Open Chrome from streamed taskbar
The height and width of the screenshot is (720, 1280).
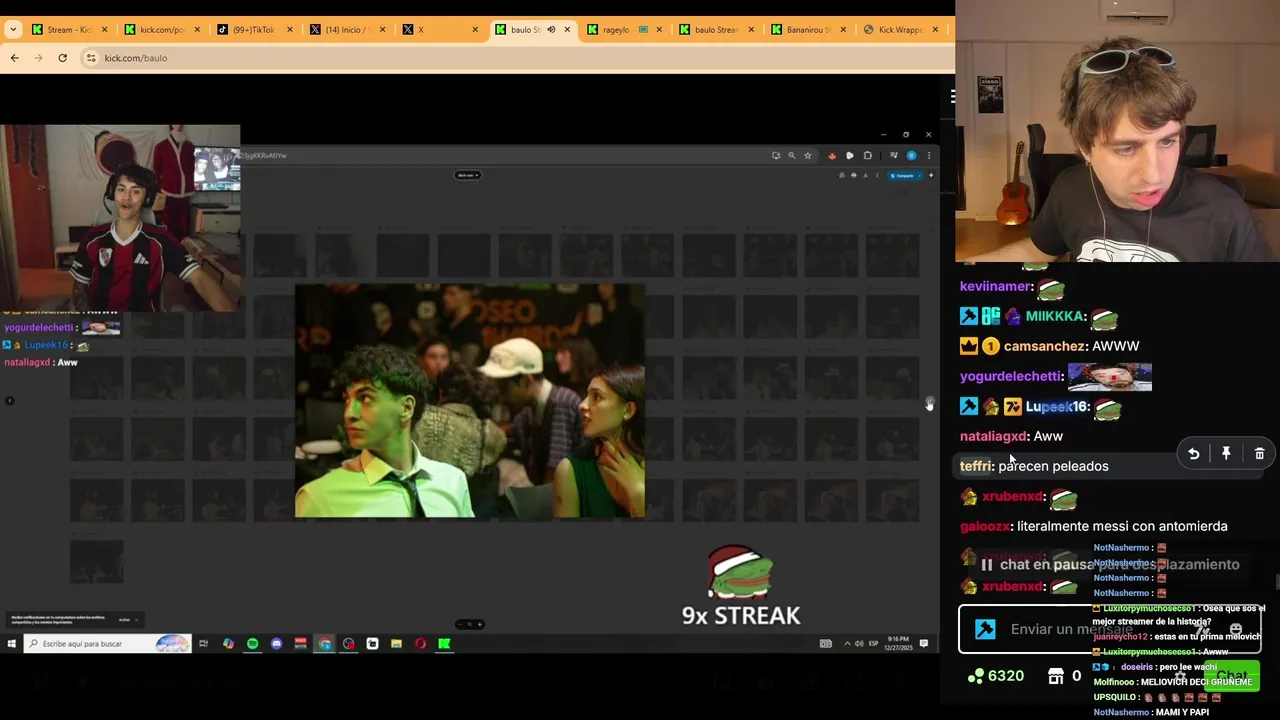point(325,644)
